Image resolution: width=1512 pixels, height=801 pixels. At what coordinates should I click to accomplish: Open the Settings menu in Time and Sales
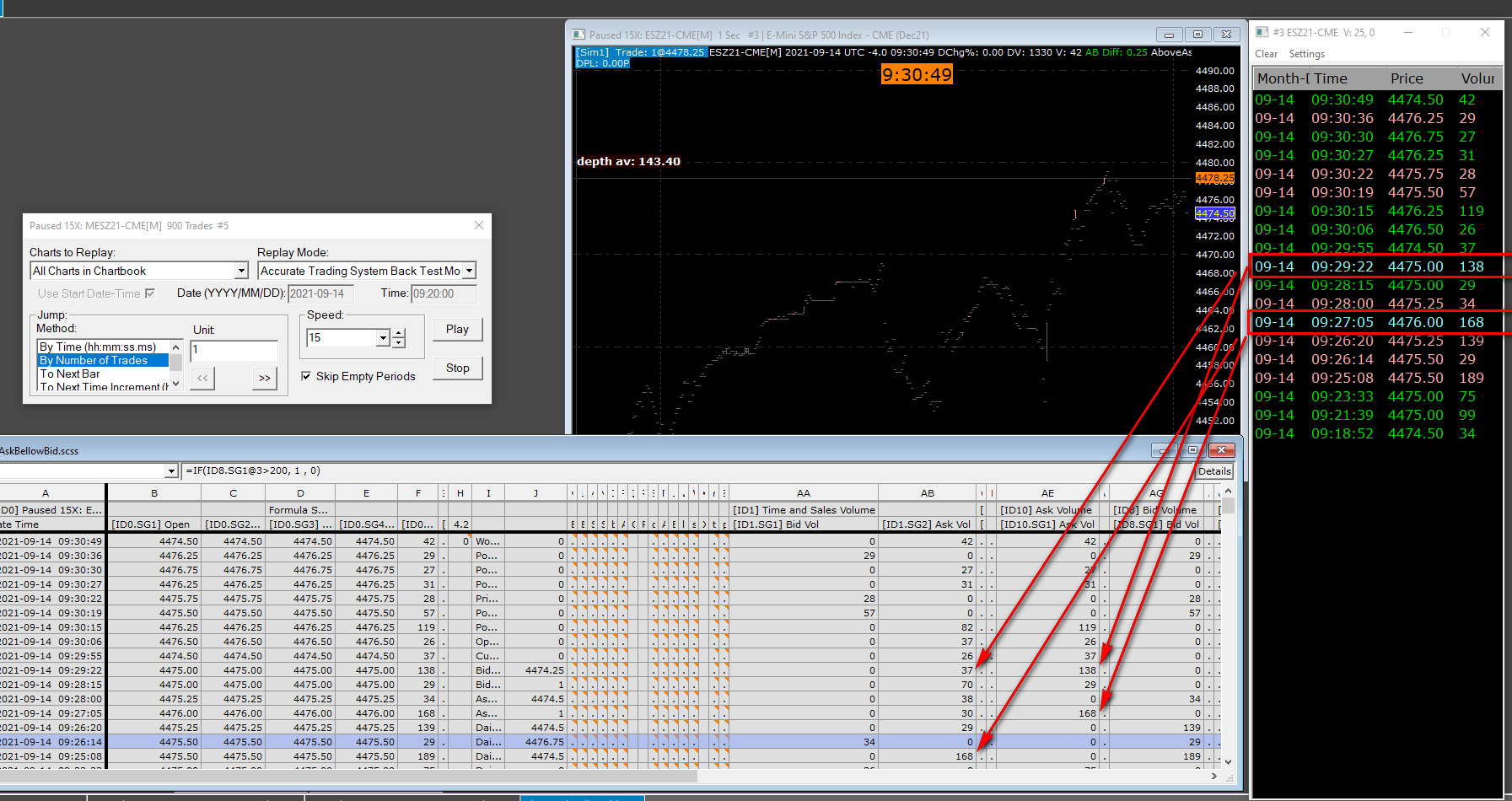pyautogui.click(x=1306, y=54)
